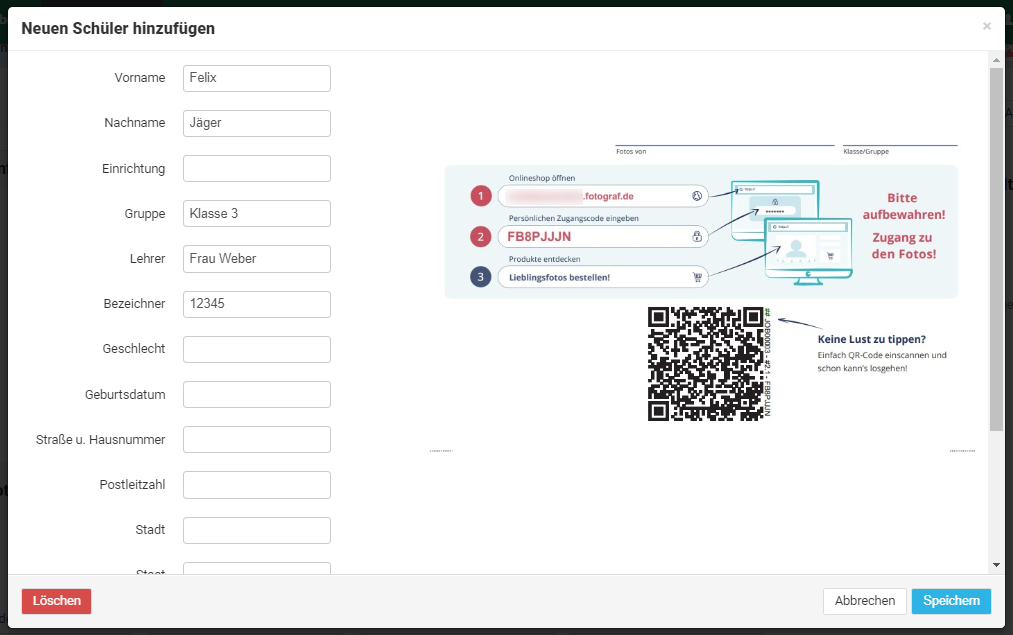
Task: Click the globe icon beside fotograf.de
Action: 696,196
